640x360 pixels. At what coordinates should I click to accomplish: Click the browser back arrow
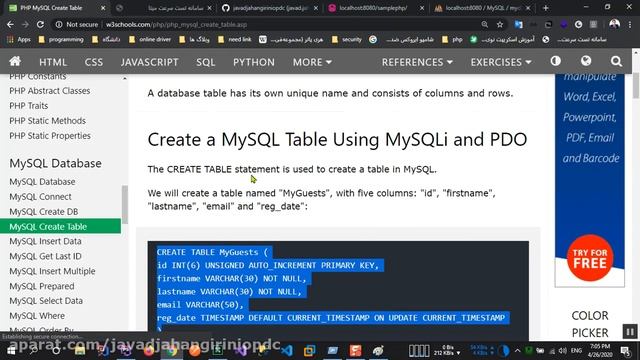tap(10, 24)
